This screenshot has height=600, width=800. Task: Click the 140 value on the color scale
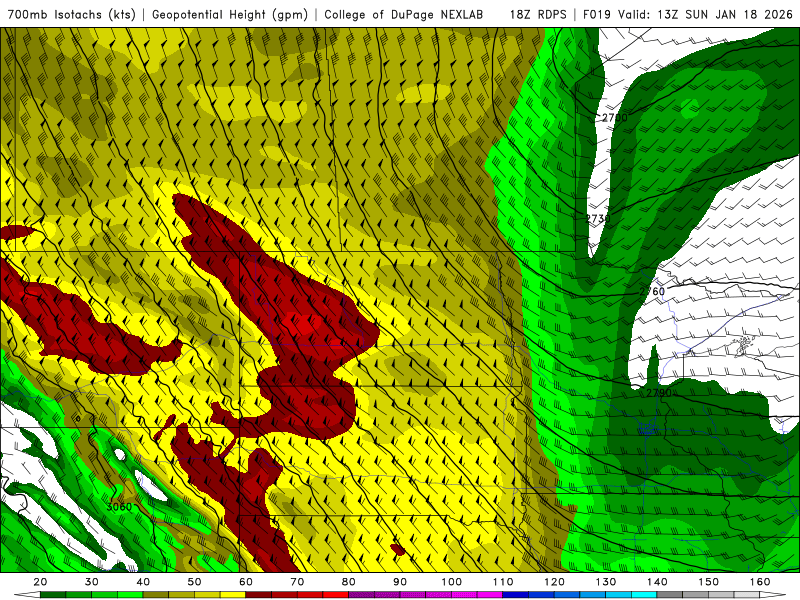[x=657, y=582]
